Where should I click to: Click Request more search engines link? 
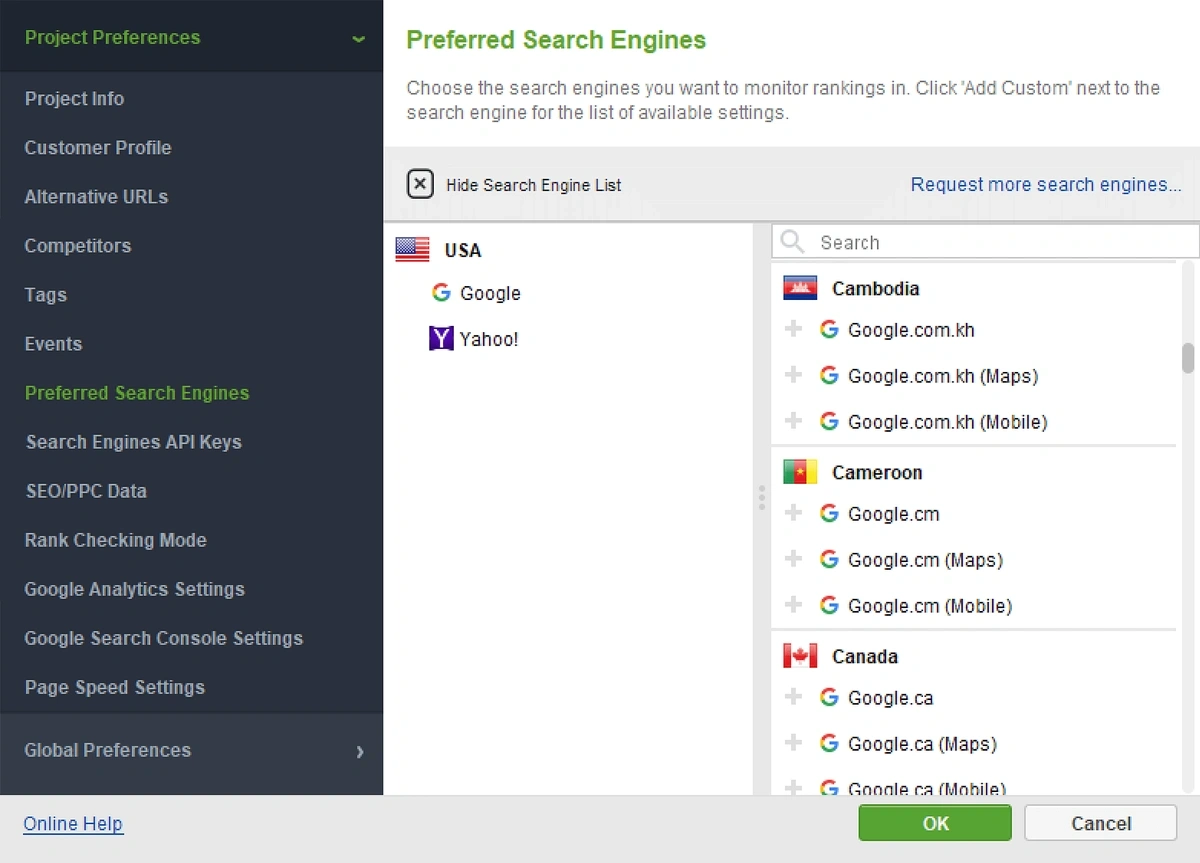coord(1046,185)
